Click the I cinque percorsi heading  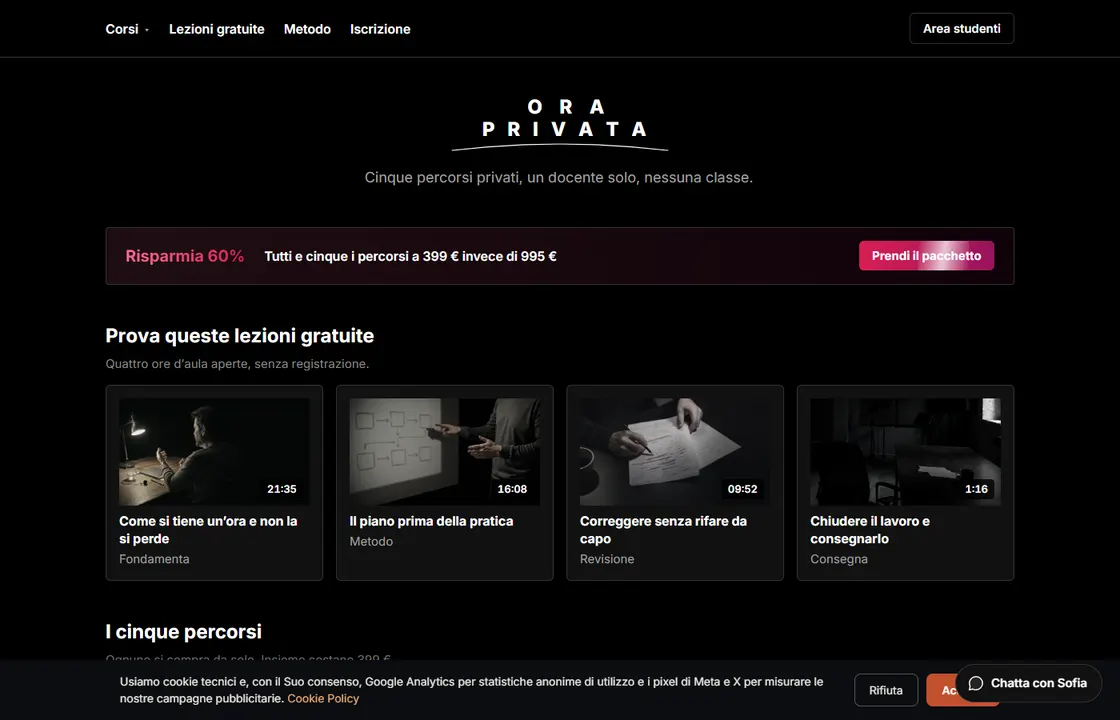pos(184,631)
